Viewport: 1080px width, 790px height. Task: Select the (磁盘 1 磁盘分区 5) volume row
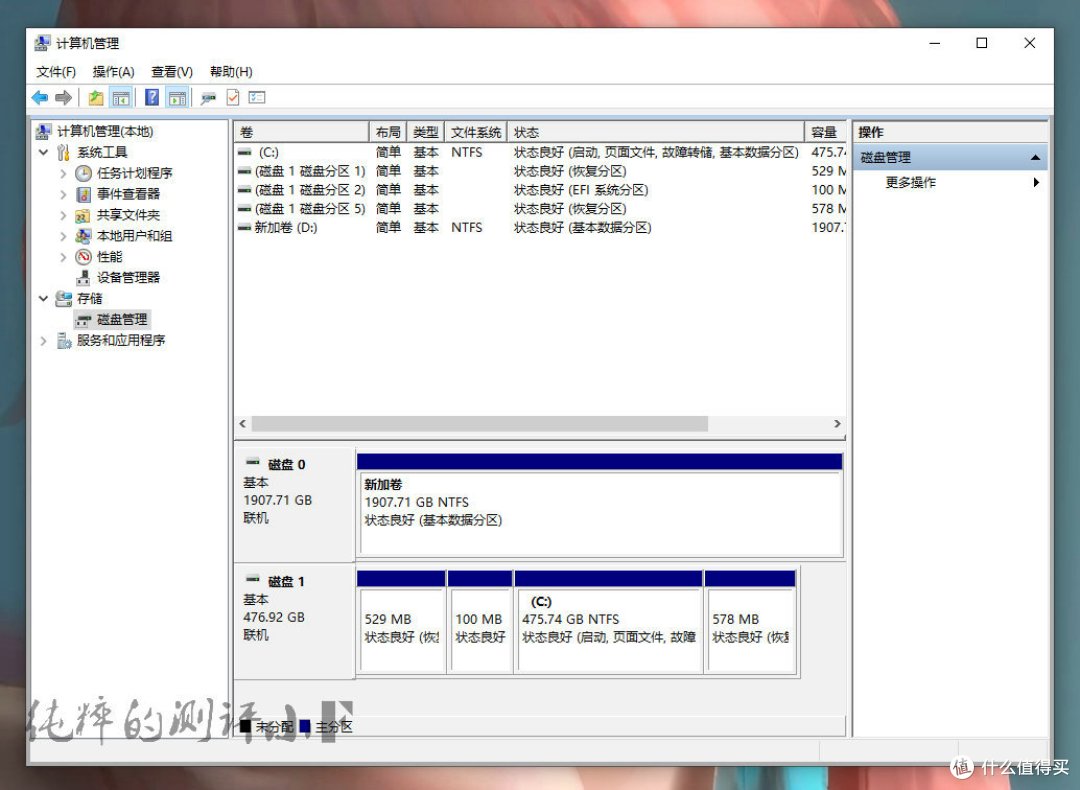tap(540, 209)
